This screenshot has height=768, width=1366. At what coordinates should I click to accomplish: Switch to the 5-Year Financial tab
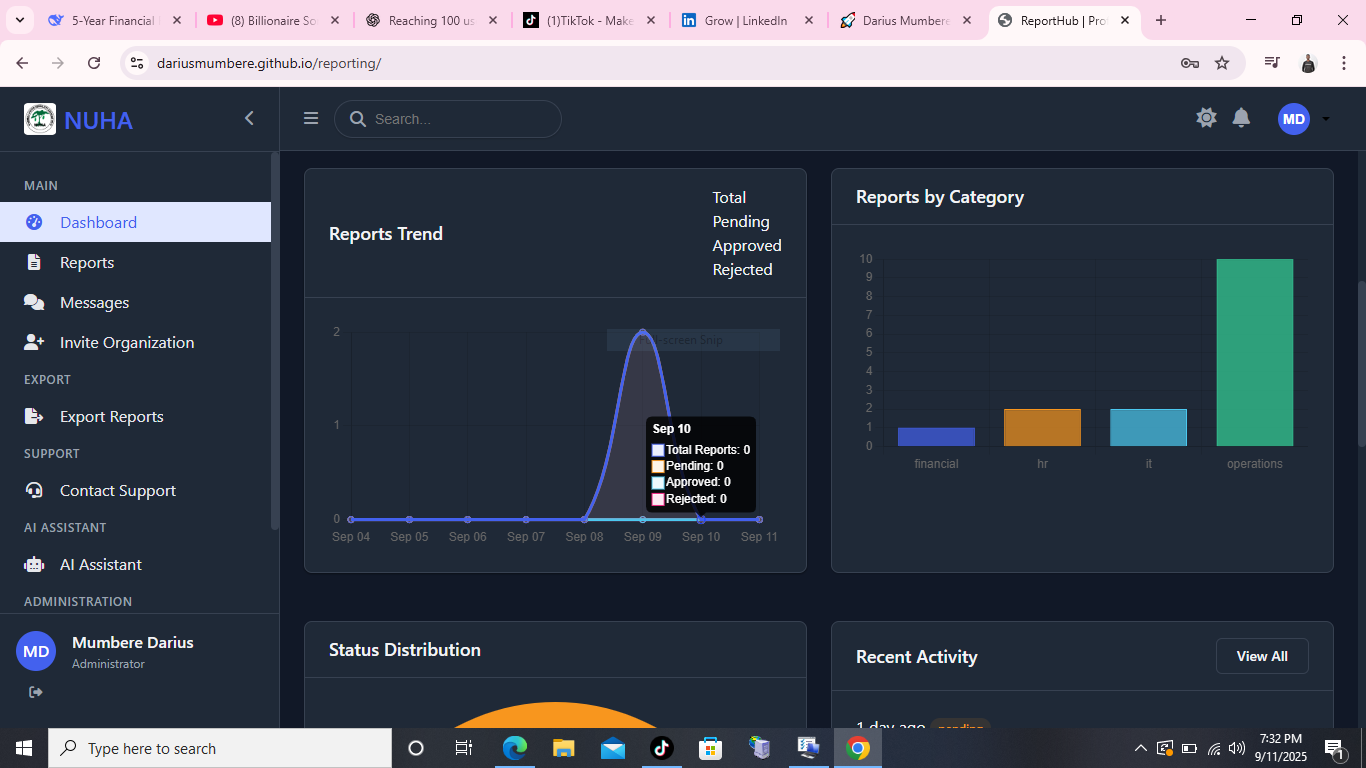114,20
